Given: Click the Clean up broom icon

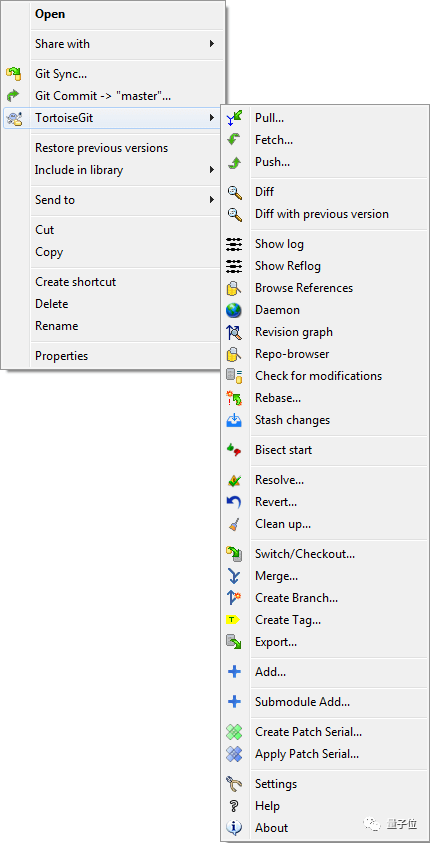Looking at the screenshot, I should point(234,524).
